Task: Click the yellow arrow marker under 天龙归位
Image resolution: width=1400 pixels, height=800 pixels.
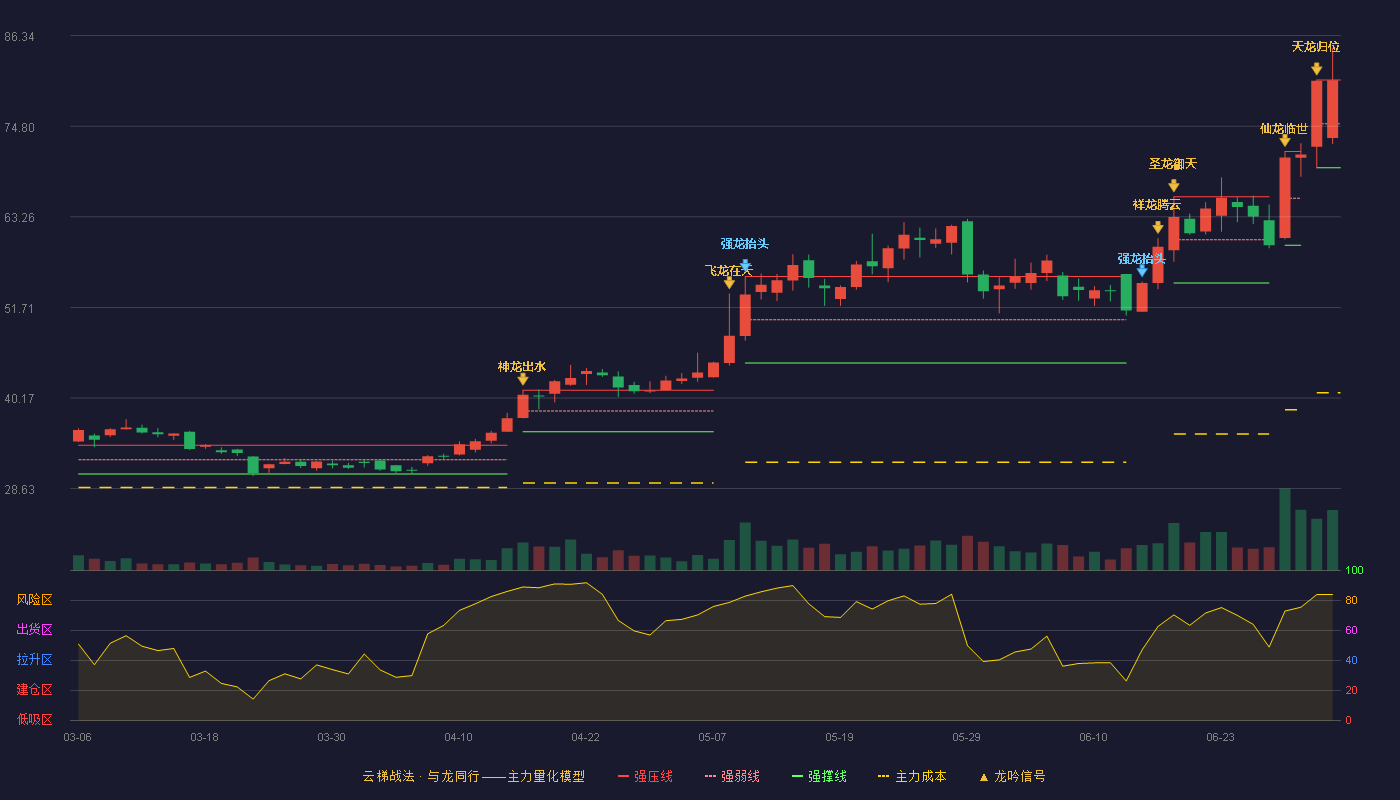Action: [x=1317, y=69]
